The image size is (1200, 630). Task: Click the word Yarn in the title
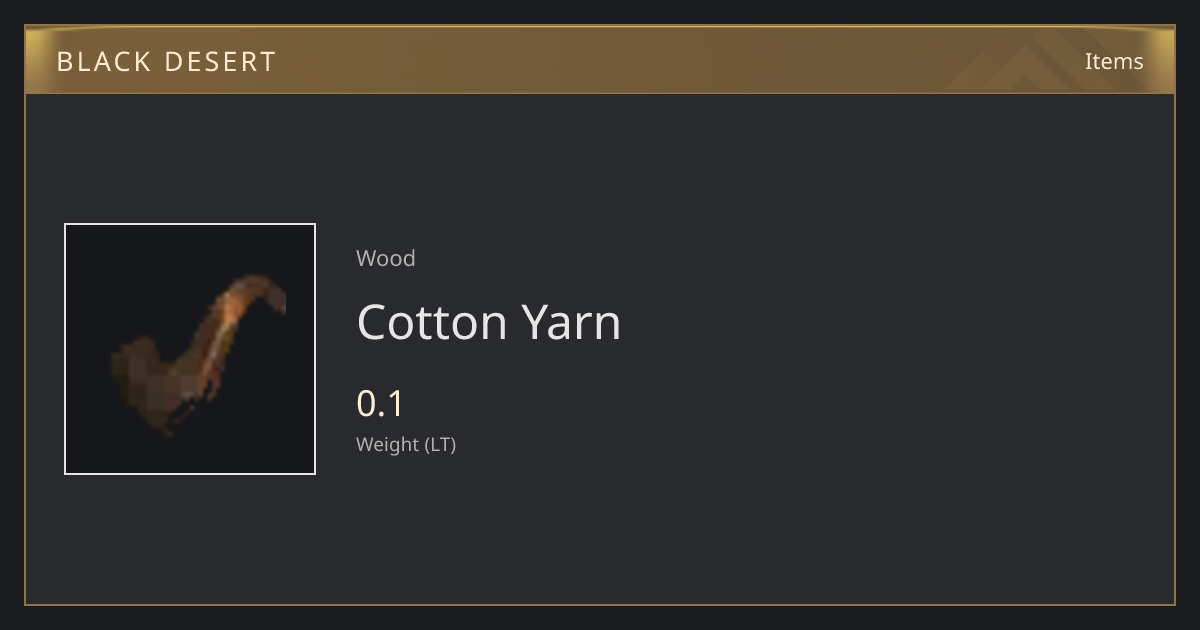click(572, 322)
